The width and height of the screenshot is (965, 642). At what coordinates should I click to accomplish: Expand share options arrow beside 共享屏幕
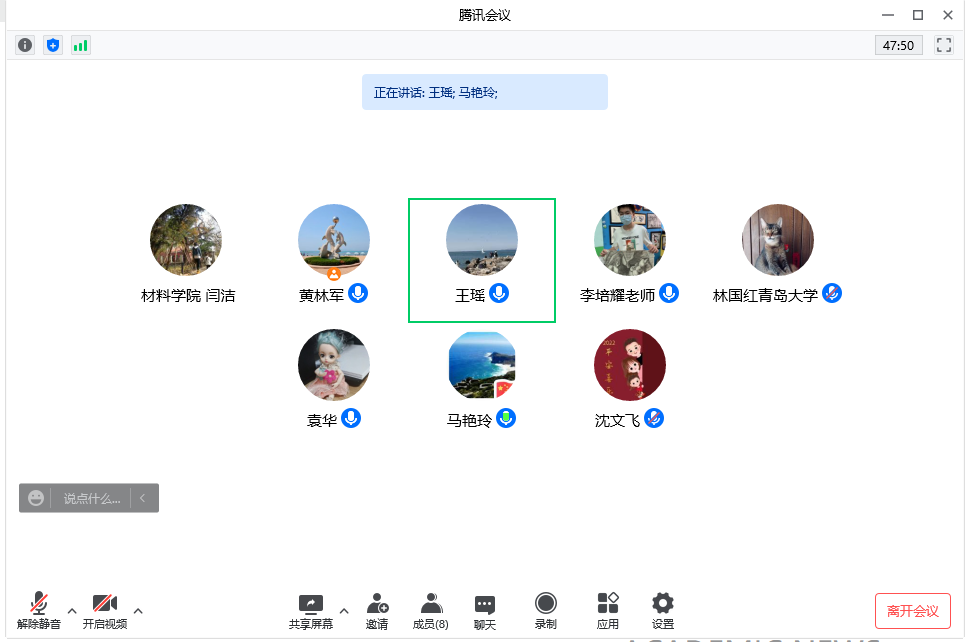[x=344, y=610]
